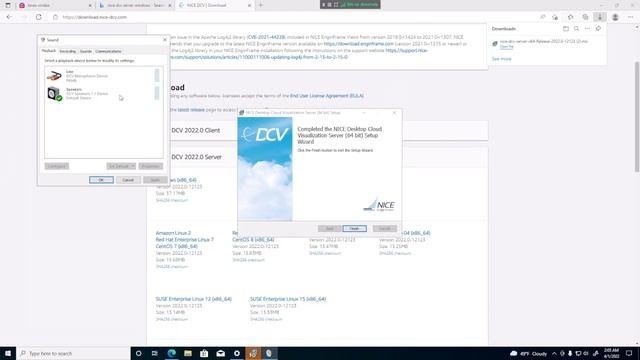Screen dimensions: 640x360
Task: Open Microsoft Store from the taskbar
Action: [x=204, y=353]
